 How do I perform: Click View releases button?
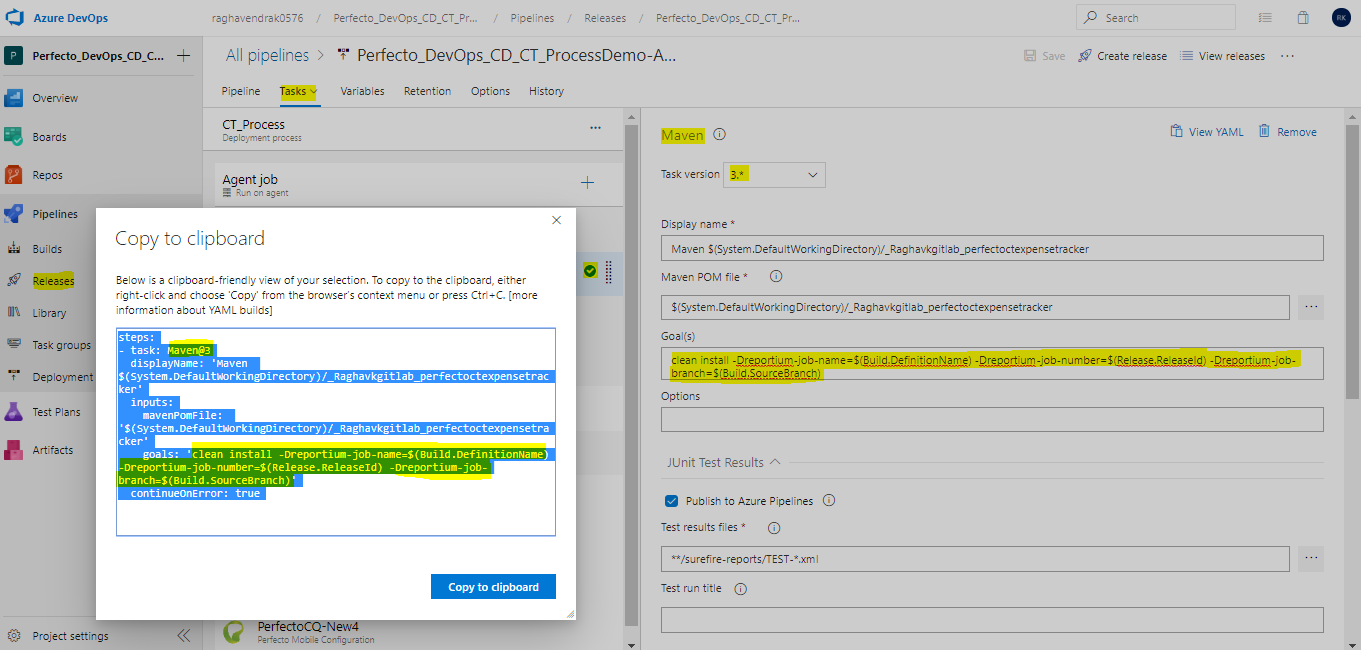point(1222,56)
